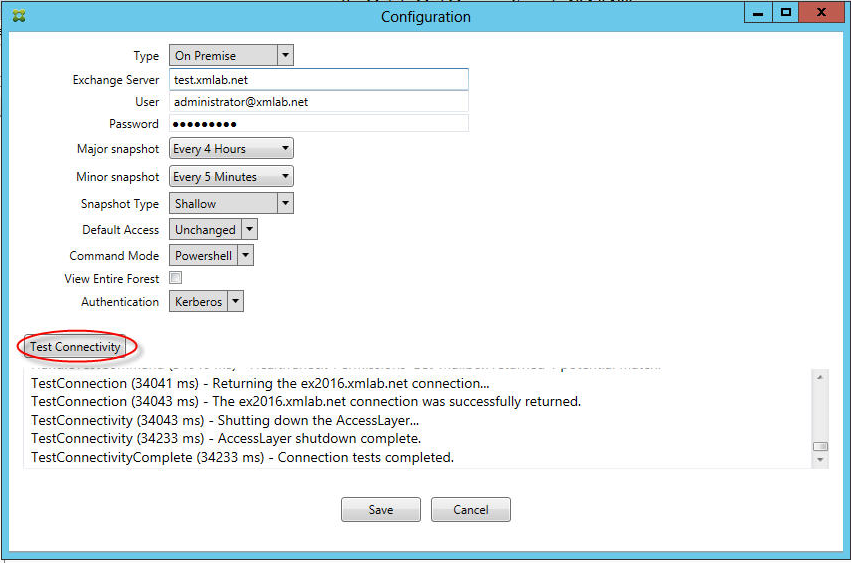Close the Configuration window
The image size is (851, 563).
pyautogui.click(x=821, y=12)
